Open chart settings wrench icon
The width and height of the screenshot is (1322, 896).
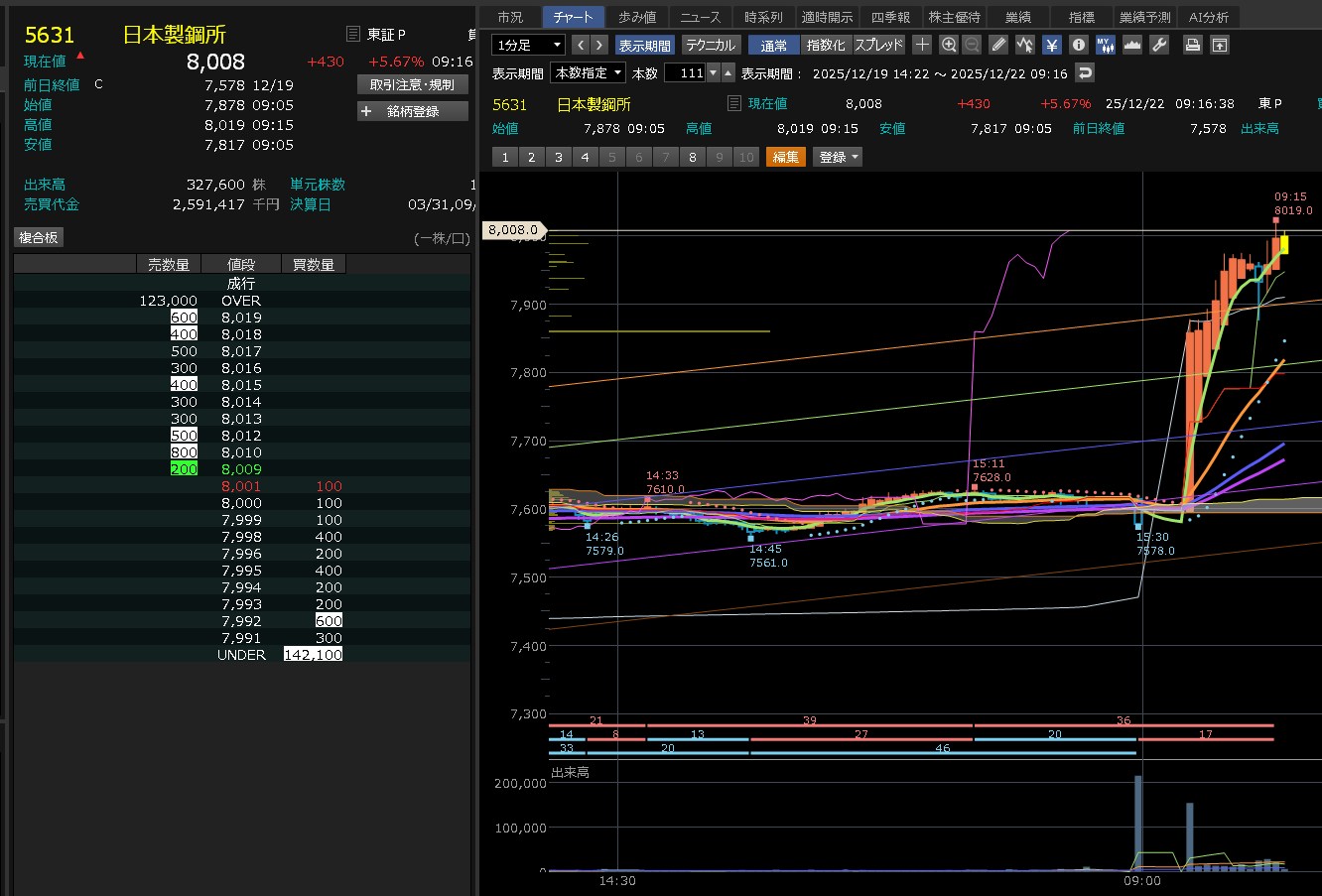pyautogui.click(x=1158, y=45)
